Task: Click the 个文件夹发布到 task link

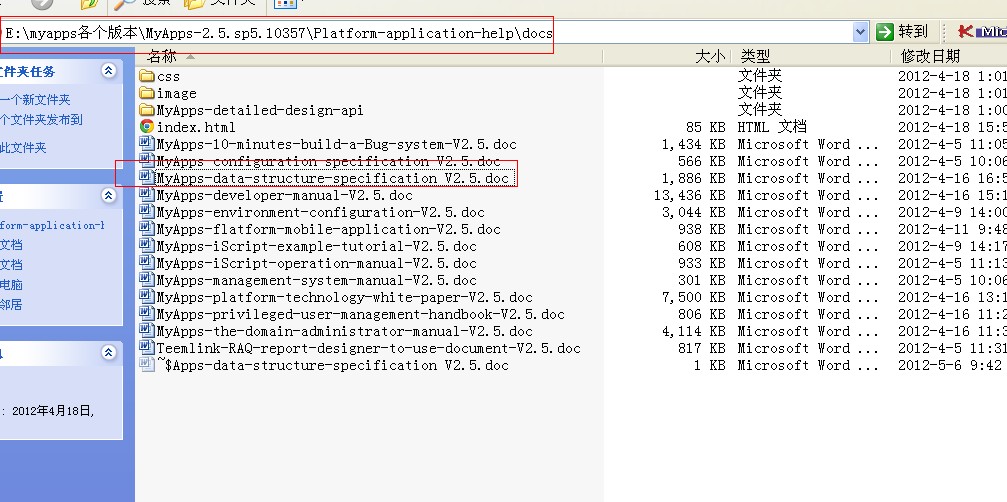Action: click(x=41, y=119)
